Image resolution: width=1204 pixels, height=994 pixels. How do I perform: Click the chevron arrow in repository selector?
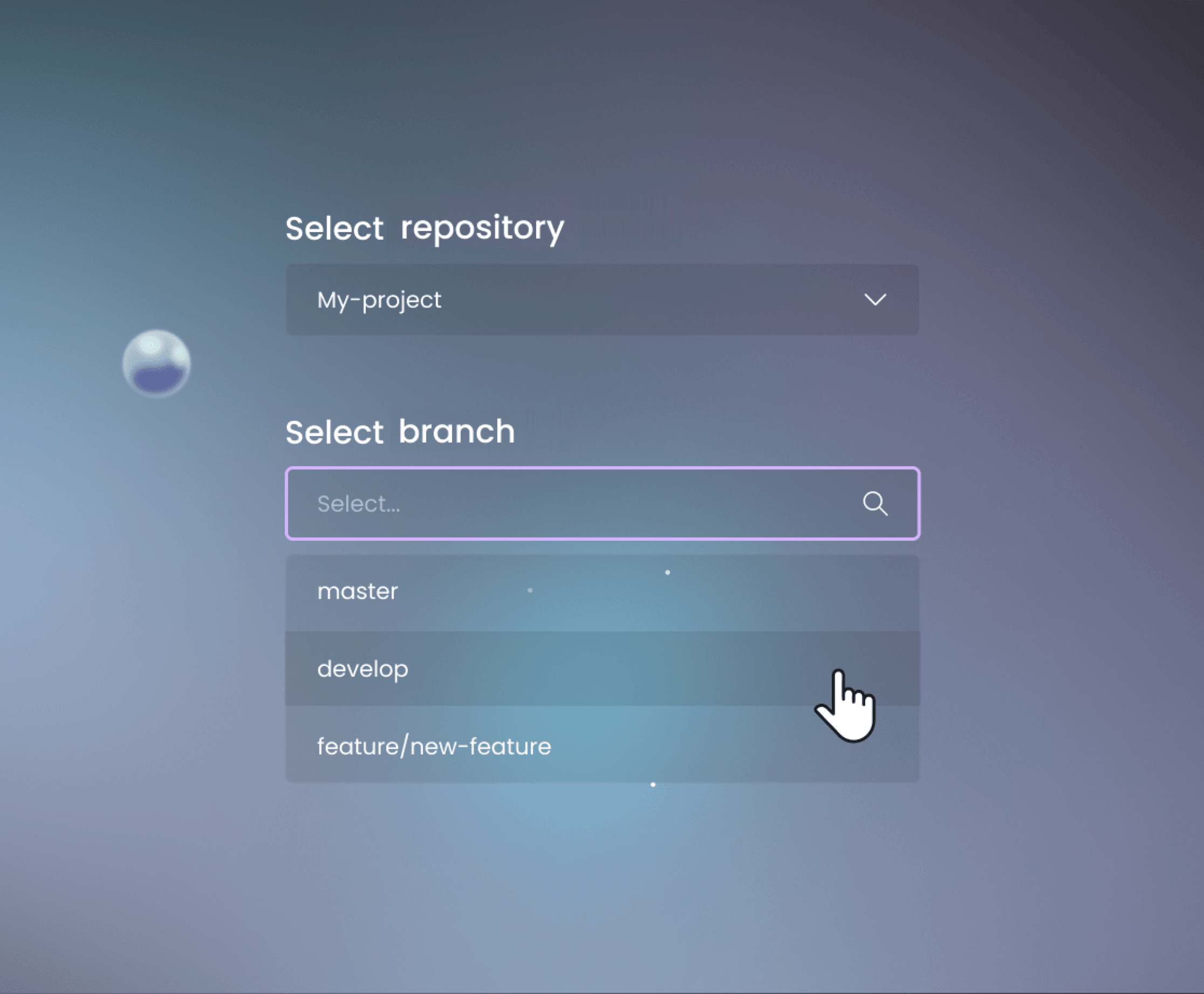click(x=875, y=299)
